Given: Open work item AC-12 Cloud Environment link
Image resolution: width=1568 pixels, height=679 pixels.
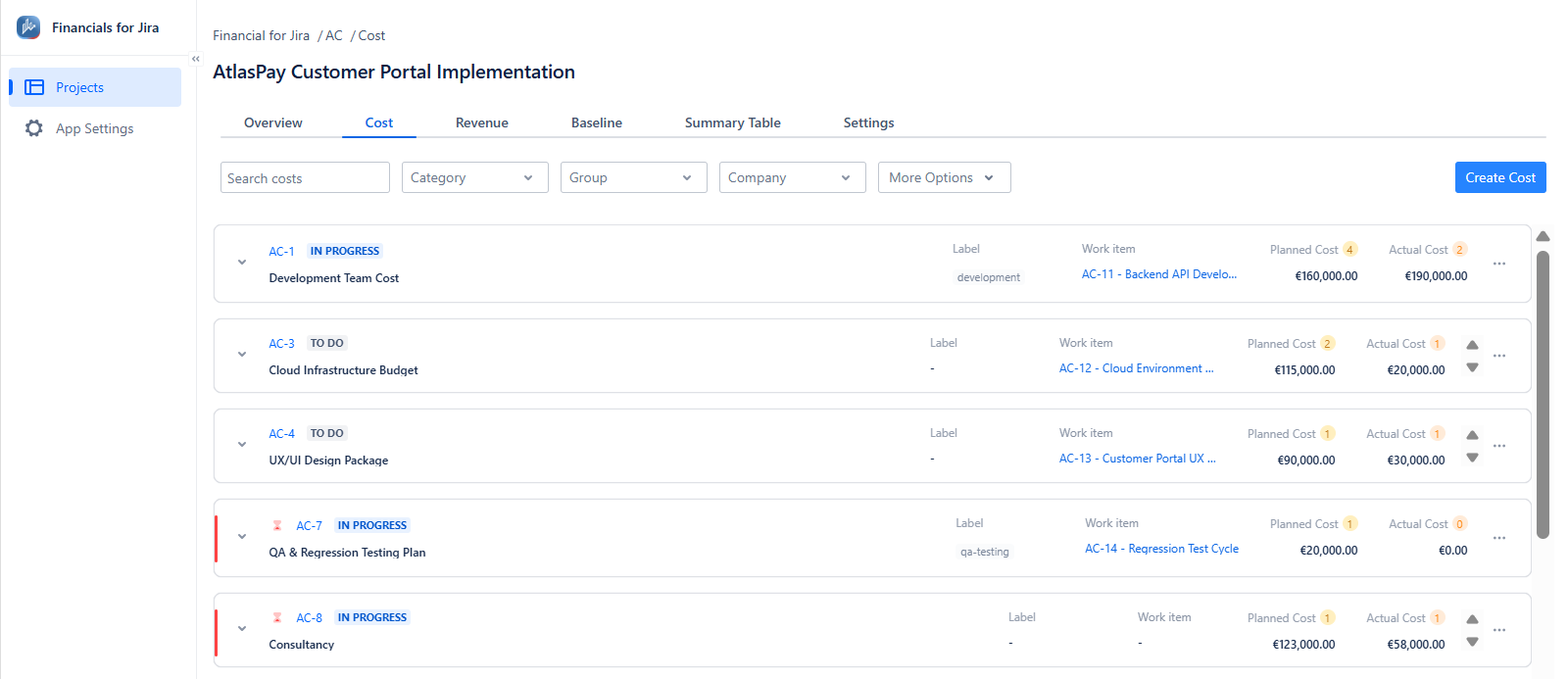Looking at the screenshot, I should click(1137, 368).
